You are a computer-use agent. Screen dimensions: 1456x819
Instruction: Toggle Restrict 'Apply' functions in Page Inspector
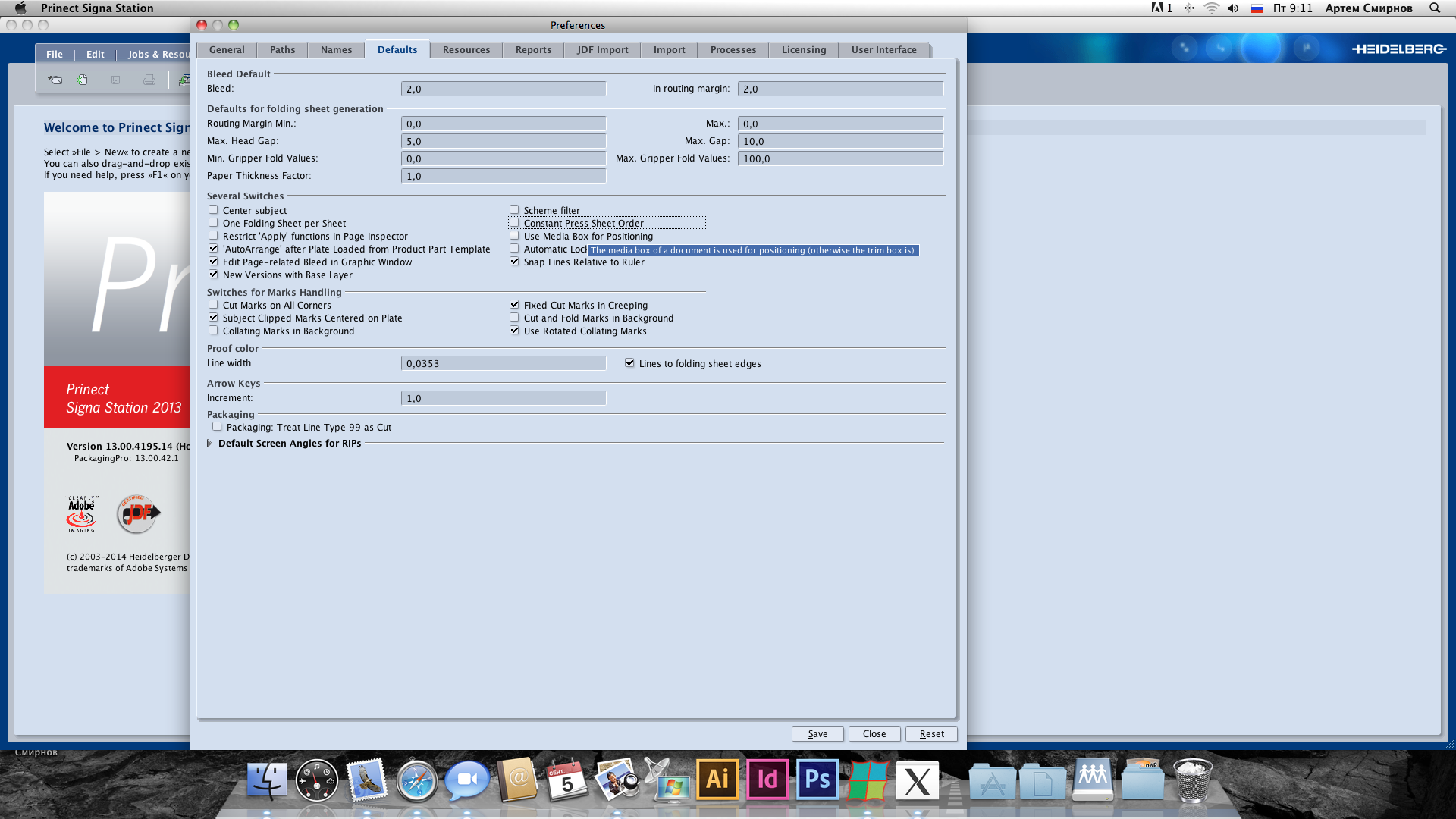click(213, 236)
